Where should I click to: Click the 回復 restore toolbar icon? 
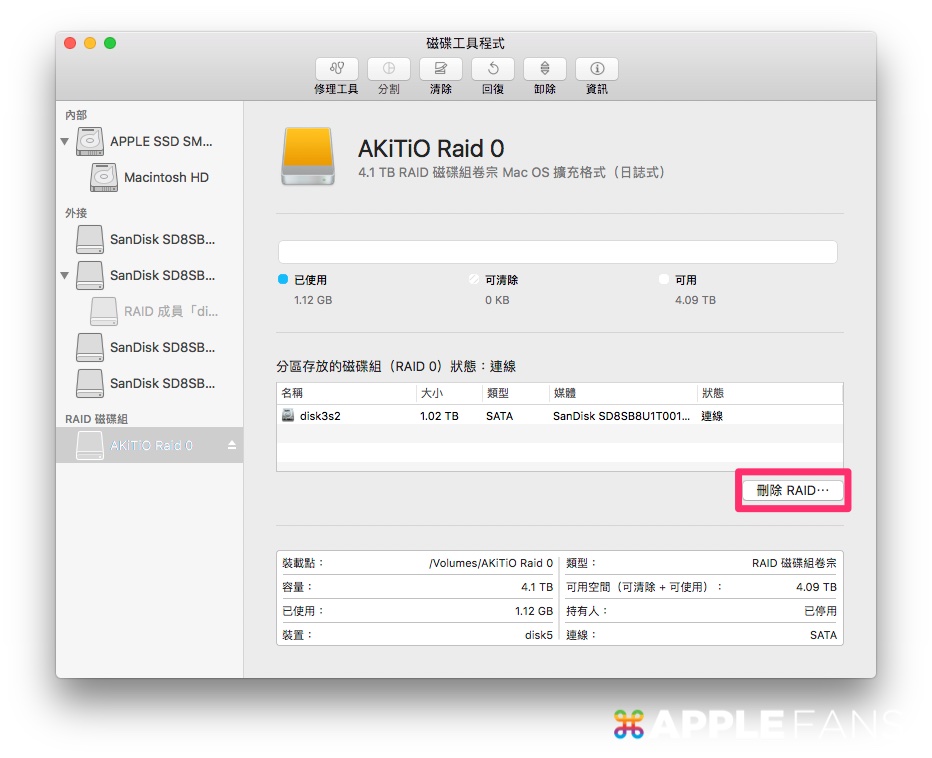(493, 69)
